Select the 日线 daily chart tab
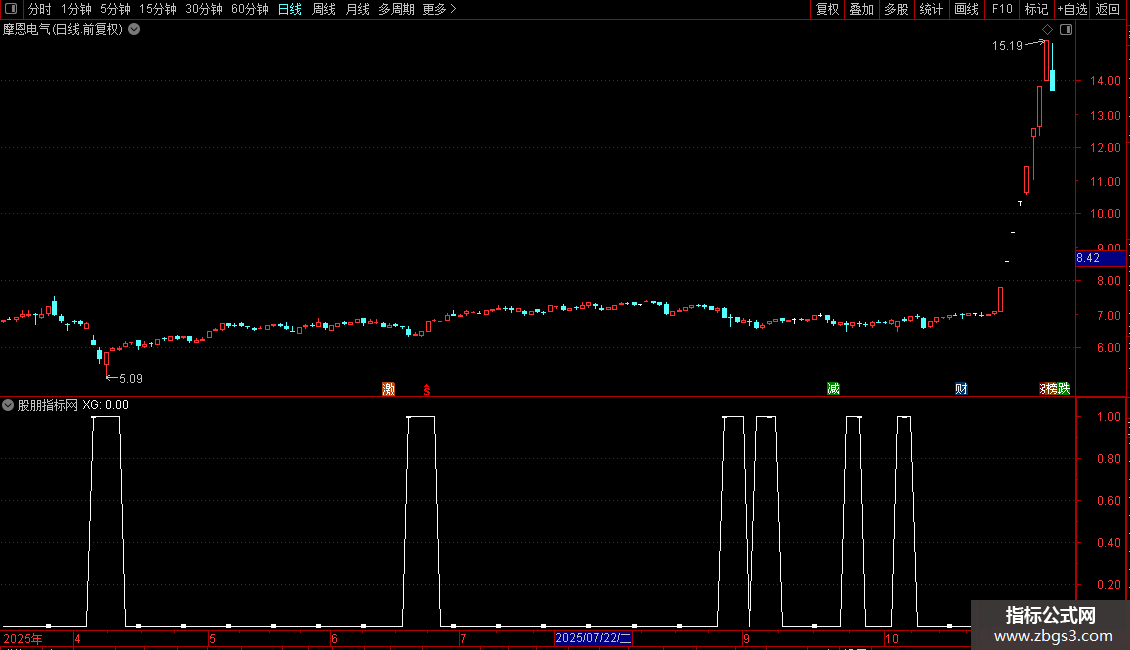 (290, 9)
